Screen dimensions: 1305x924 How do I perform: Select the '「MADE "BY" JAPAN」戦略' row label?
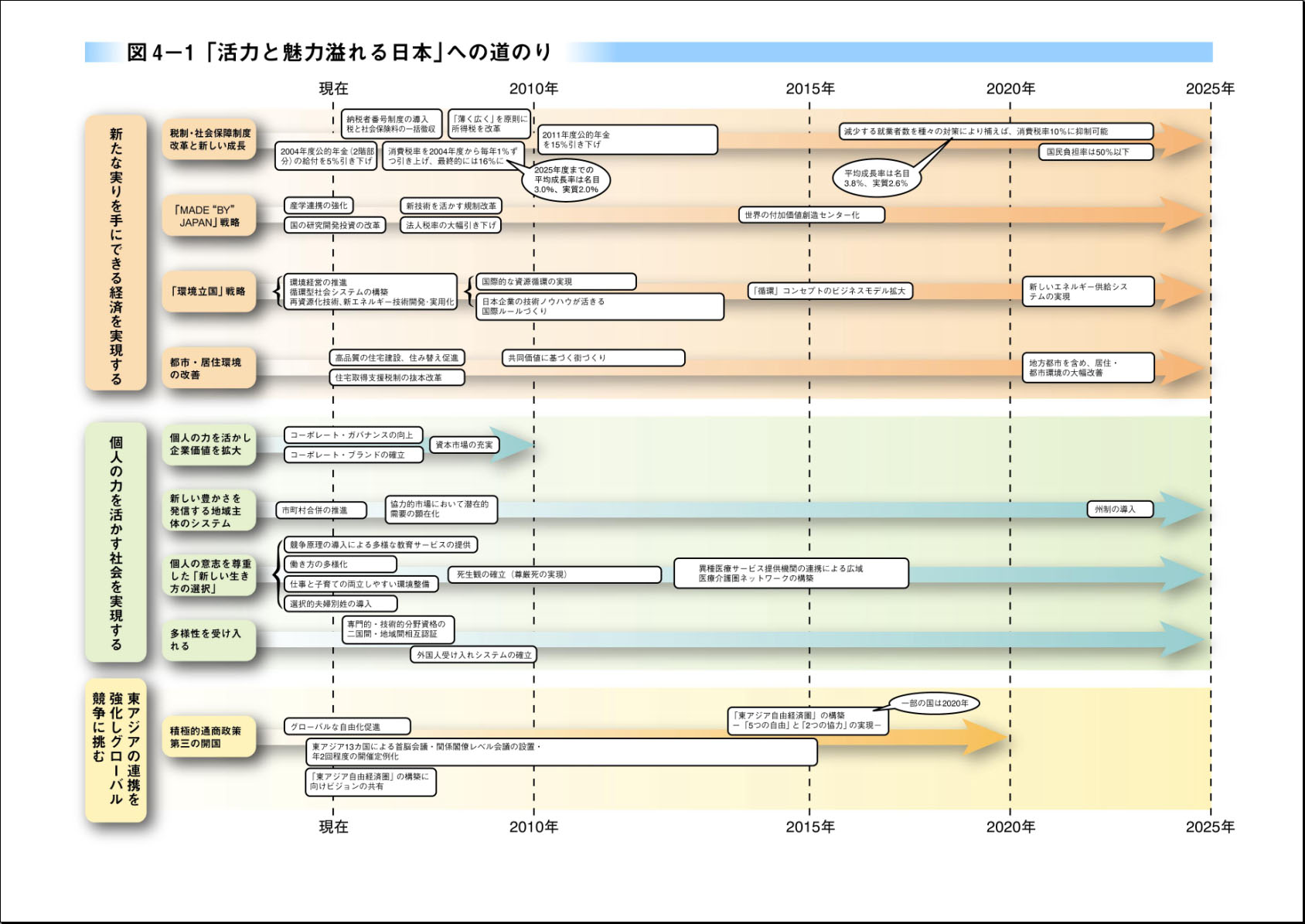pyautogui.click(x=209, y=216)
